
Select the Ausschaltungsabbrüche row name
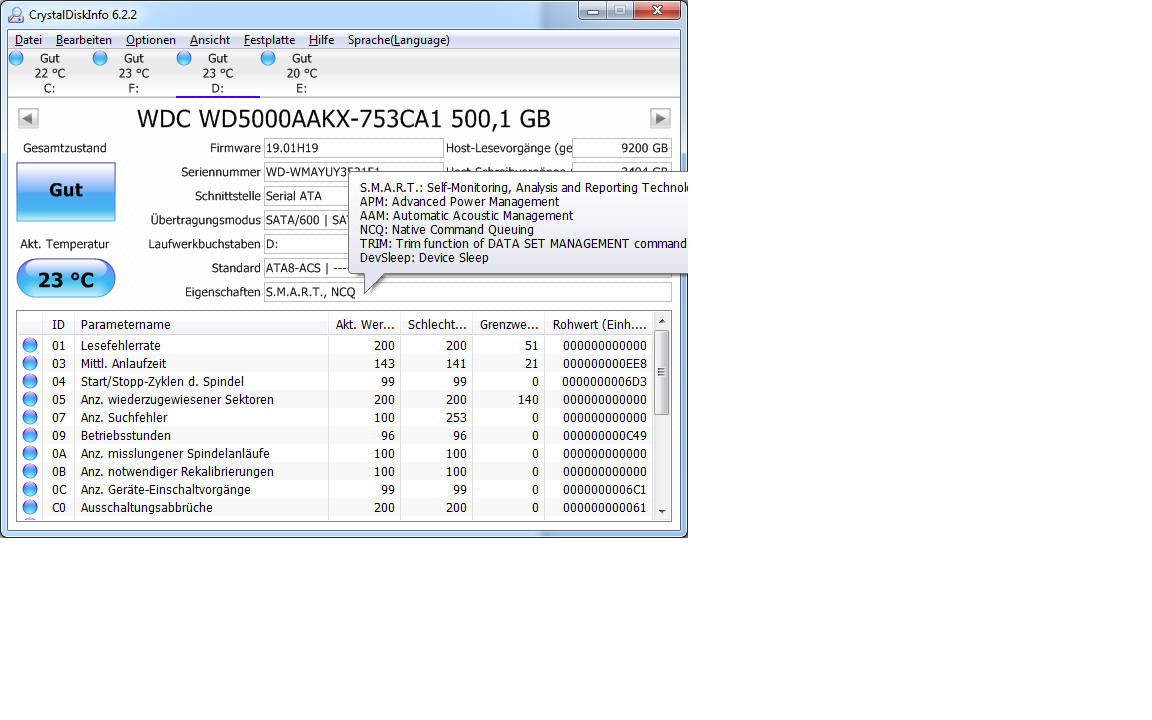(x=146, y=508)
